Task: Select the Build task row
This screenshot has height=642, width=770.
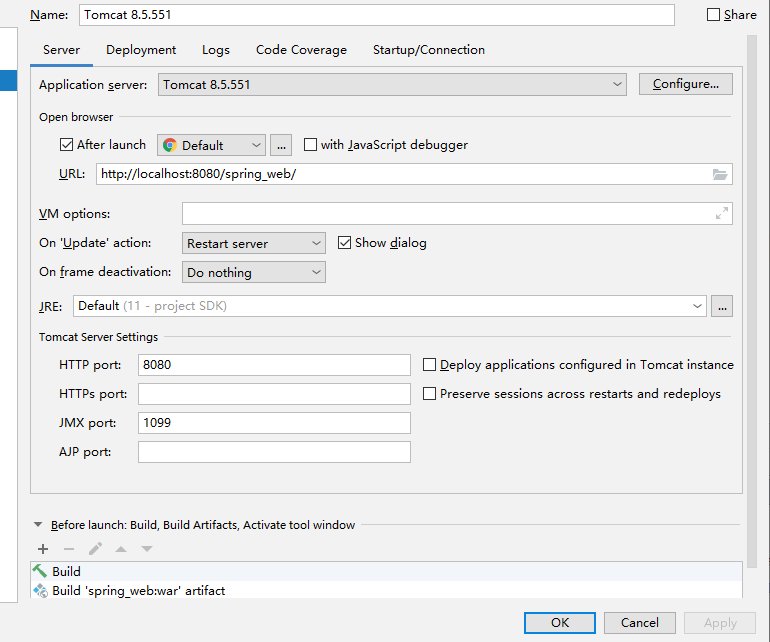Action: (386, 571)
